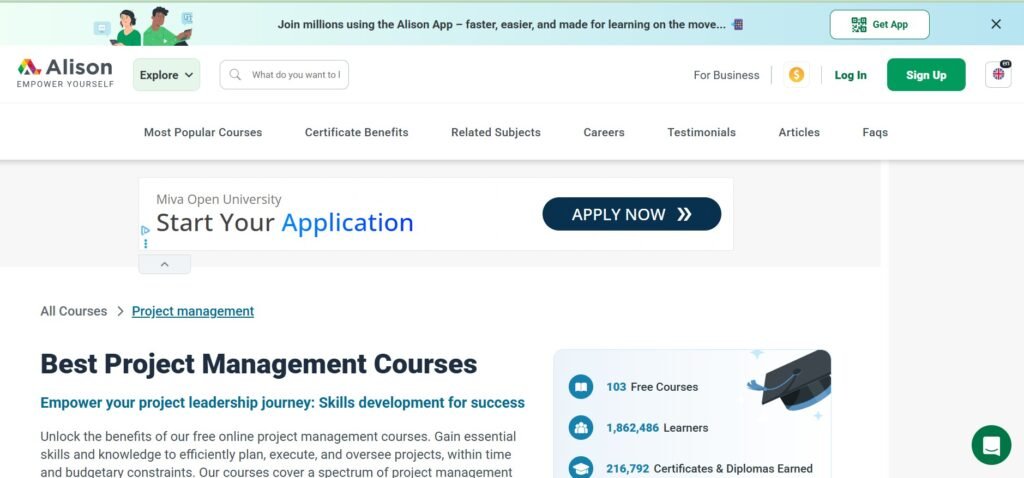Viewport: 1024px width, 478px height.
Task: Click the '1,862,486 Learners' text
Action: (x=657, y=428)
